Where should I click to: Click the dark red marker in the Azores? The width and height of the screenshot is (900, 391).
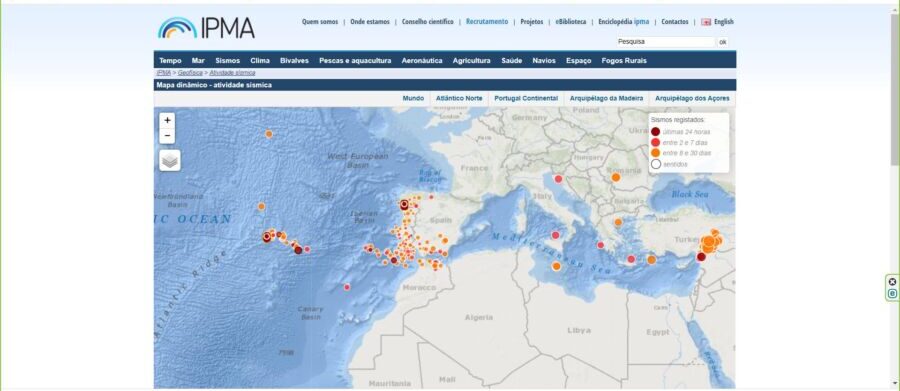click(298, 250)
